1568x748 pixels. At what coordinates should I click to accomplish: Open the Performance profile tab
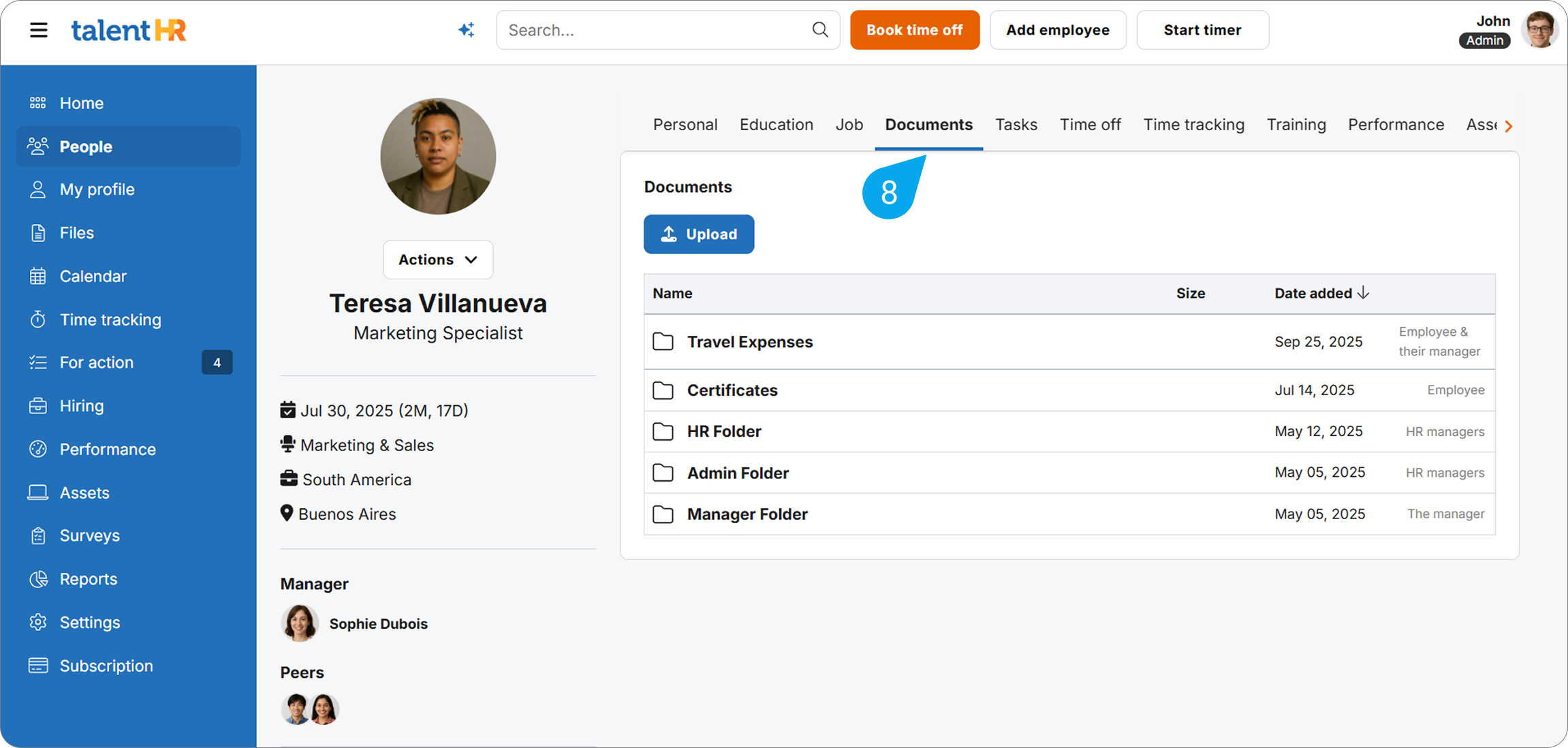tap(1396, 125)
